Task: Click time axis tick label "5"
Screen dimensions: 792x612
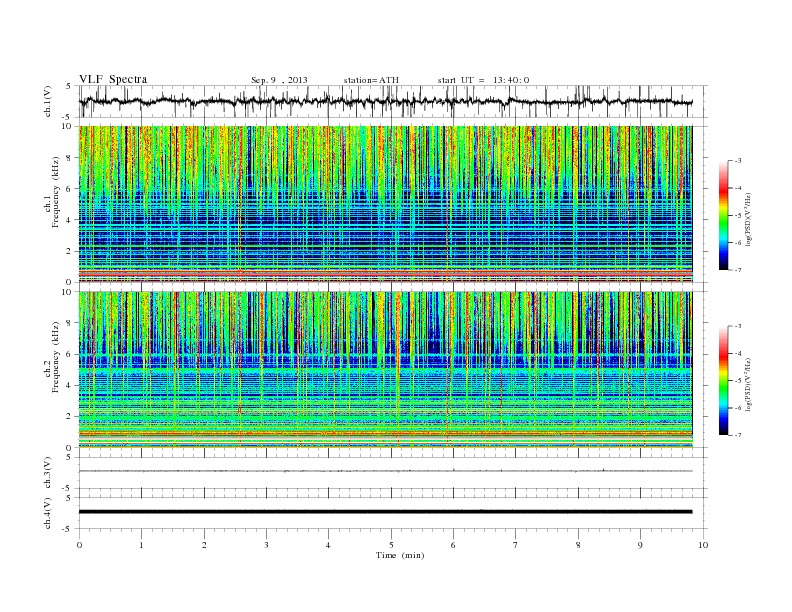Action: (x=391, y=545)
